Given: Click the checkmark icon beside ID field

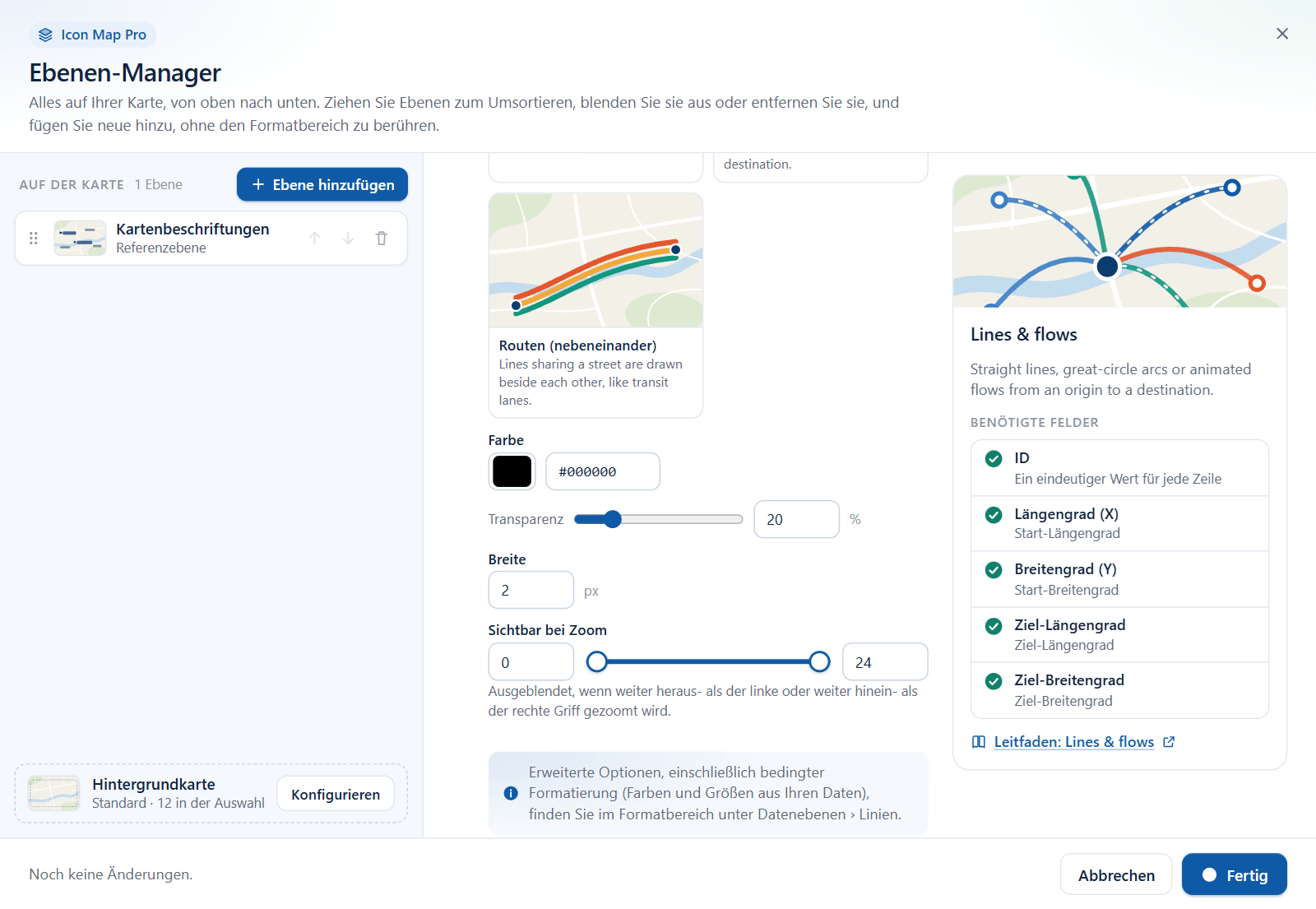Looking at the screenshot, I should [x=994, y=458].
